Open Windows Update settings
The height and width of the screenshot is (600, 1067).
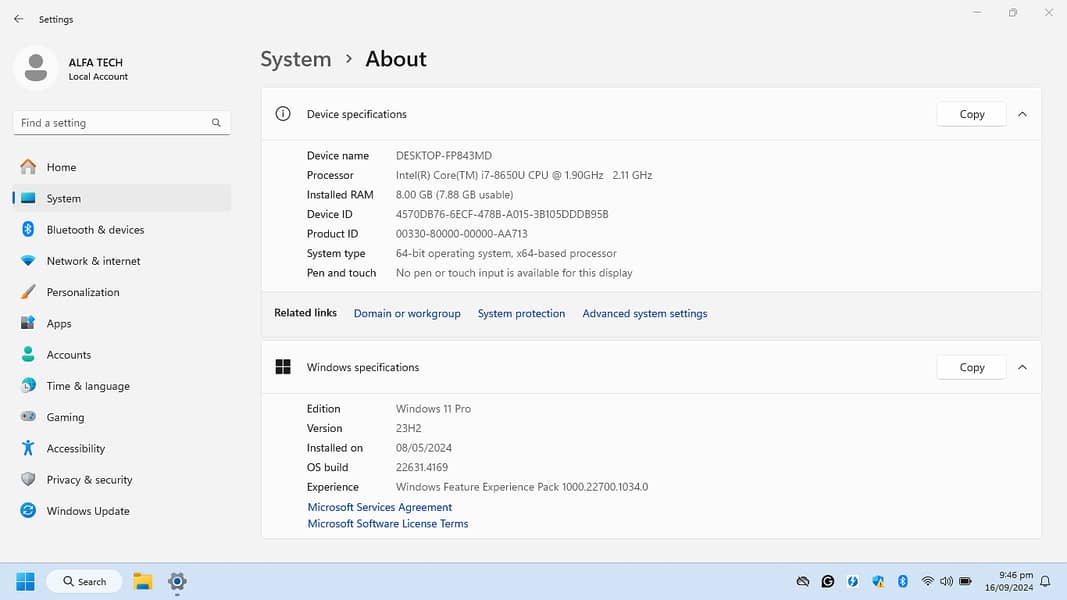pos(88,511)
